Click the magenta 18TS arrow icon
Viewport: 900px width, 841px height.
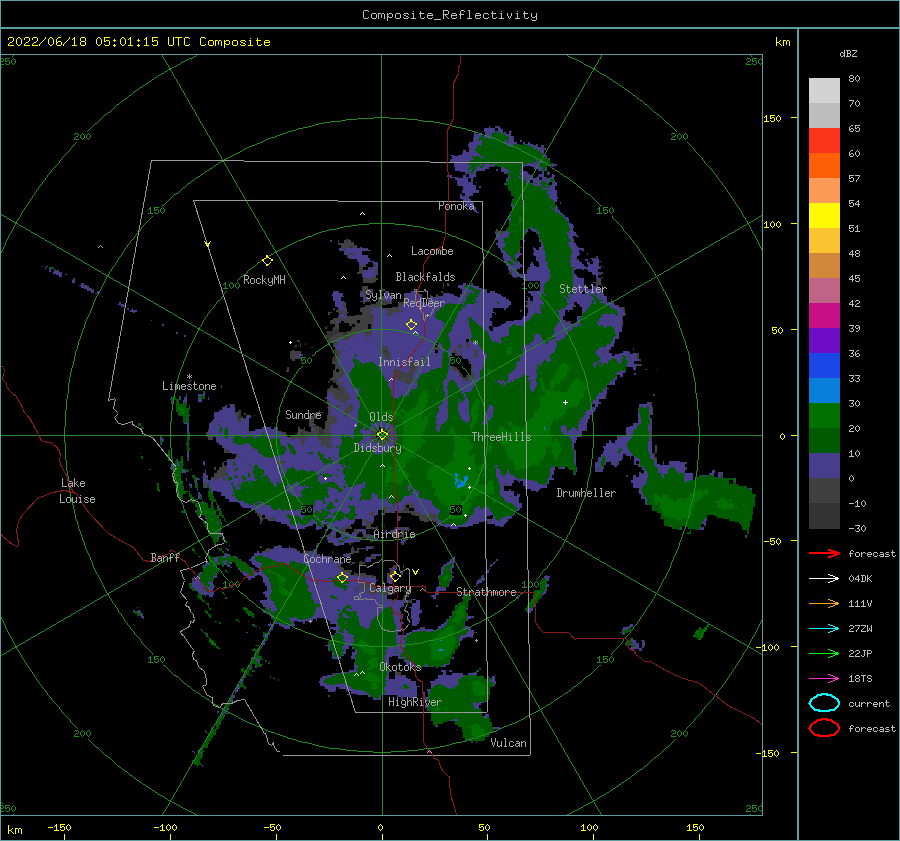824,679
